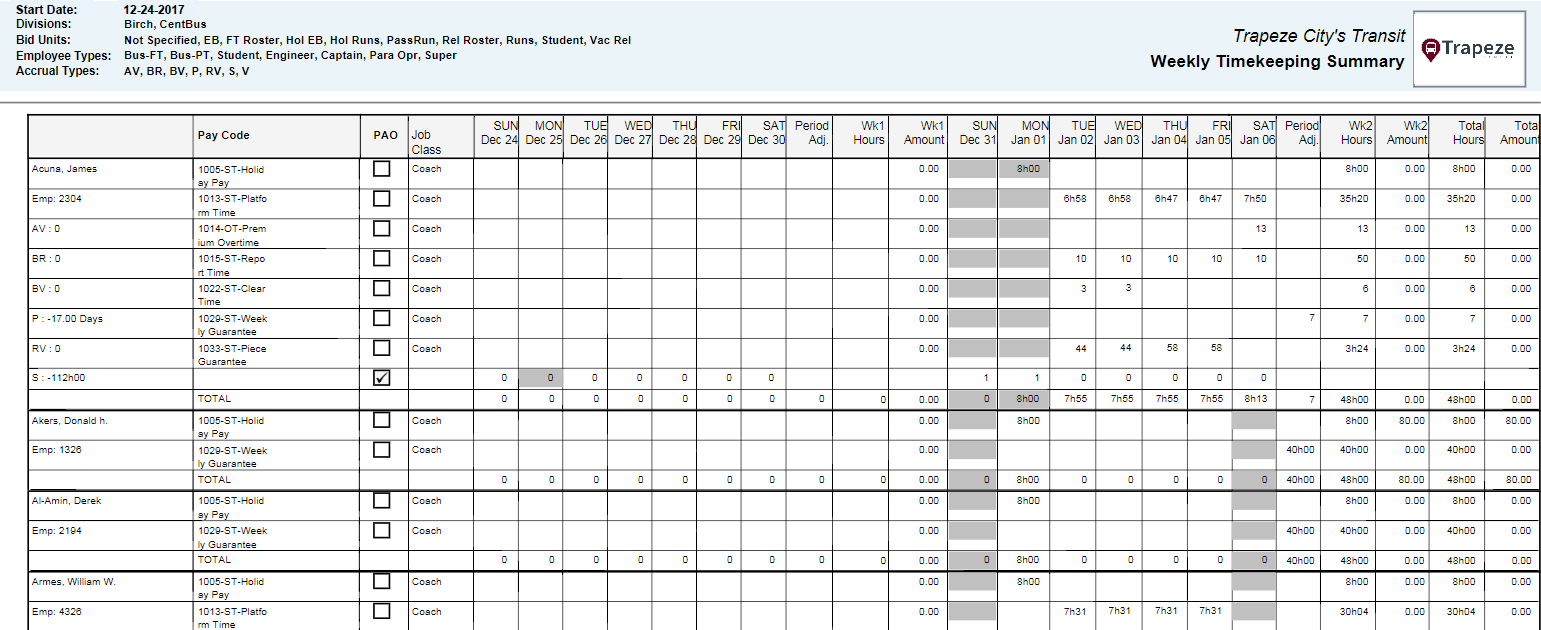Check PAO for Armes' 1013-ST-Platform Time row
Image resolution: width=1541 pixels, height=630 pixels.
[383, 611]
